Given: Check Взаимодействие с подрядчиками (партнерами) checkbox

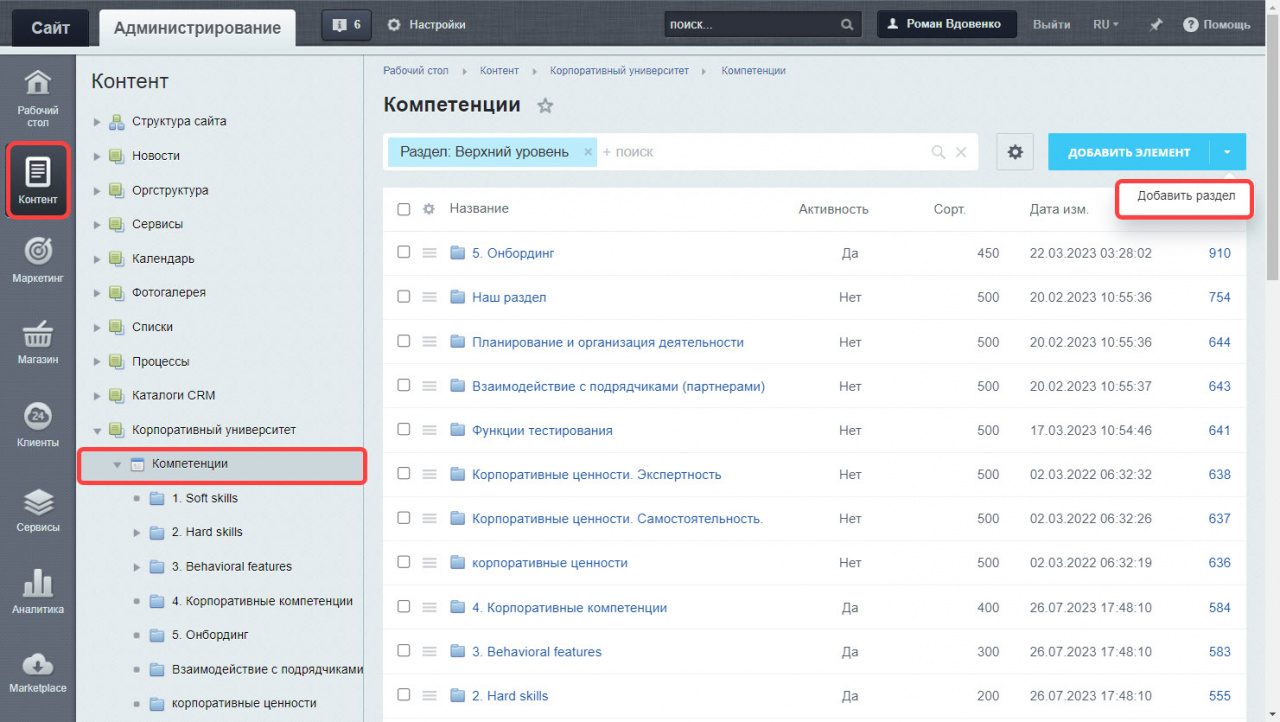Looking at the screenshot, I should click(404, 385).
